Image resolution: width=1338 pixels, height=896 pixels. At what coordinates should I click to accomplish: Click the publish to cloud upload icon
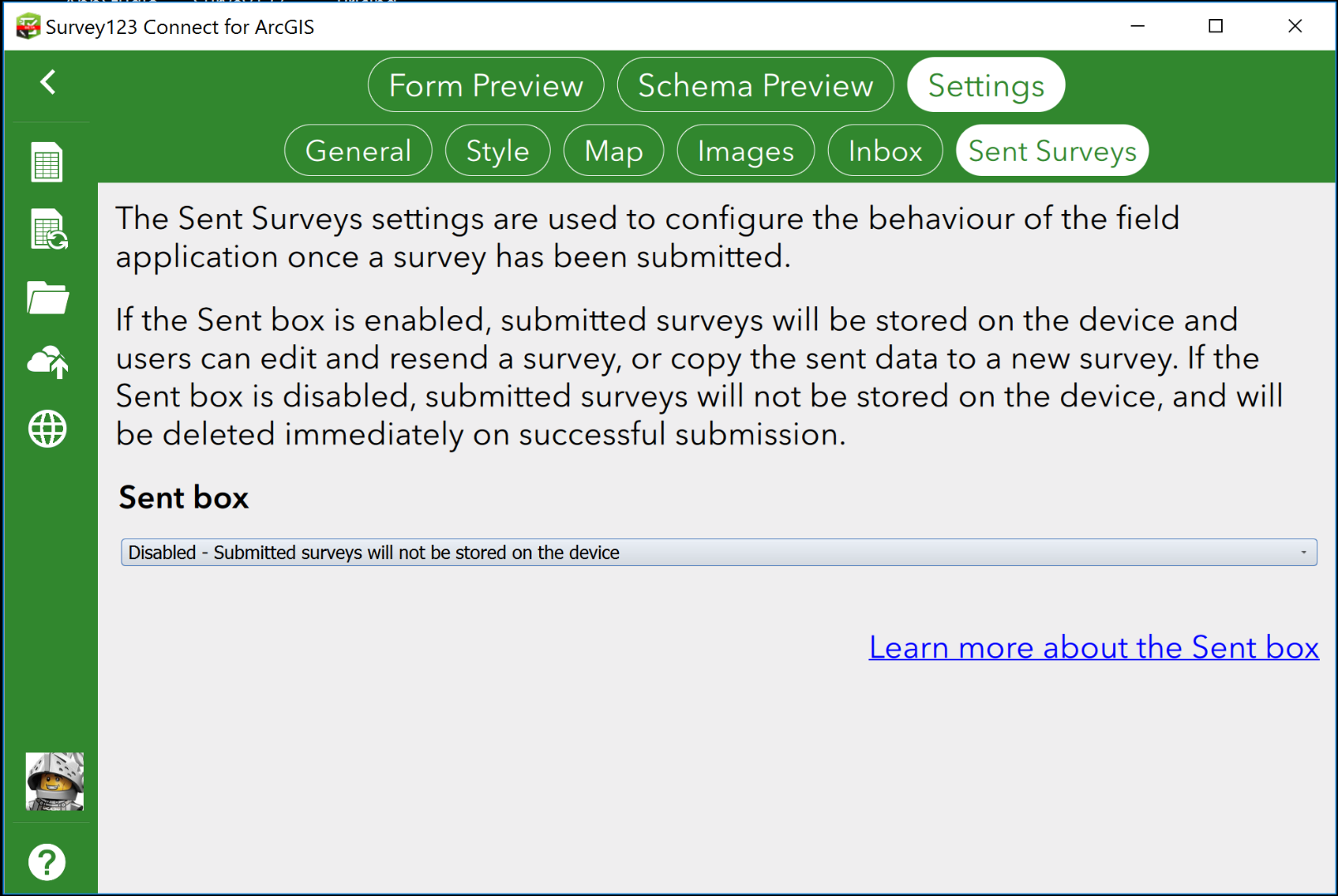(48, 363)
